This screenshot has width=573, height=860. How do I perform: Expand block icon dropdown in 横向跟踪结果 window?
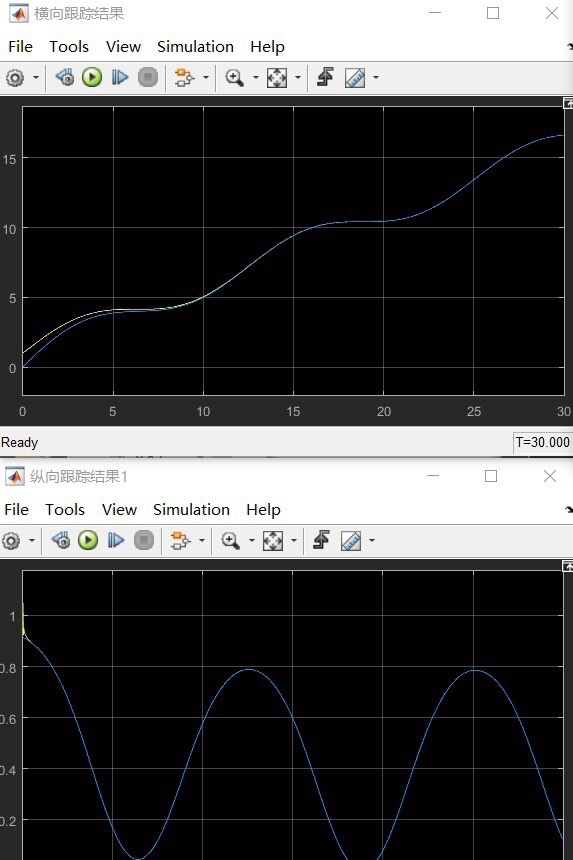206,77
